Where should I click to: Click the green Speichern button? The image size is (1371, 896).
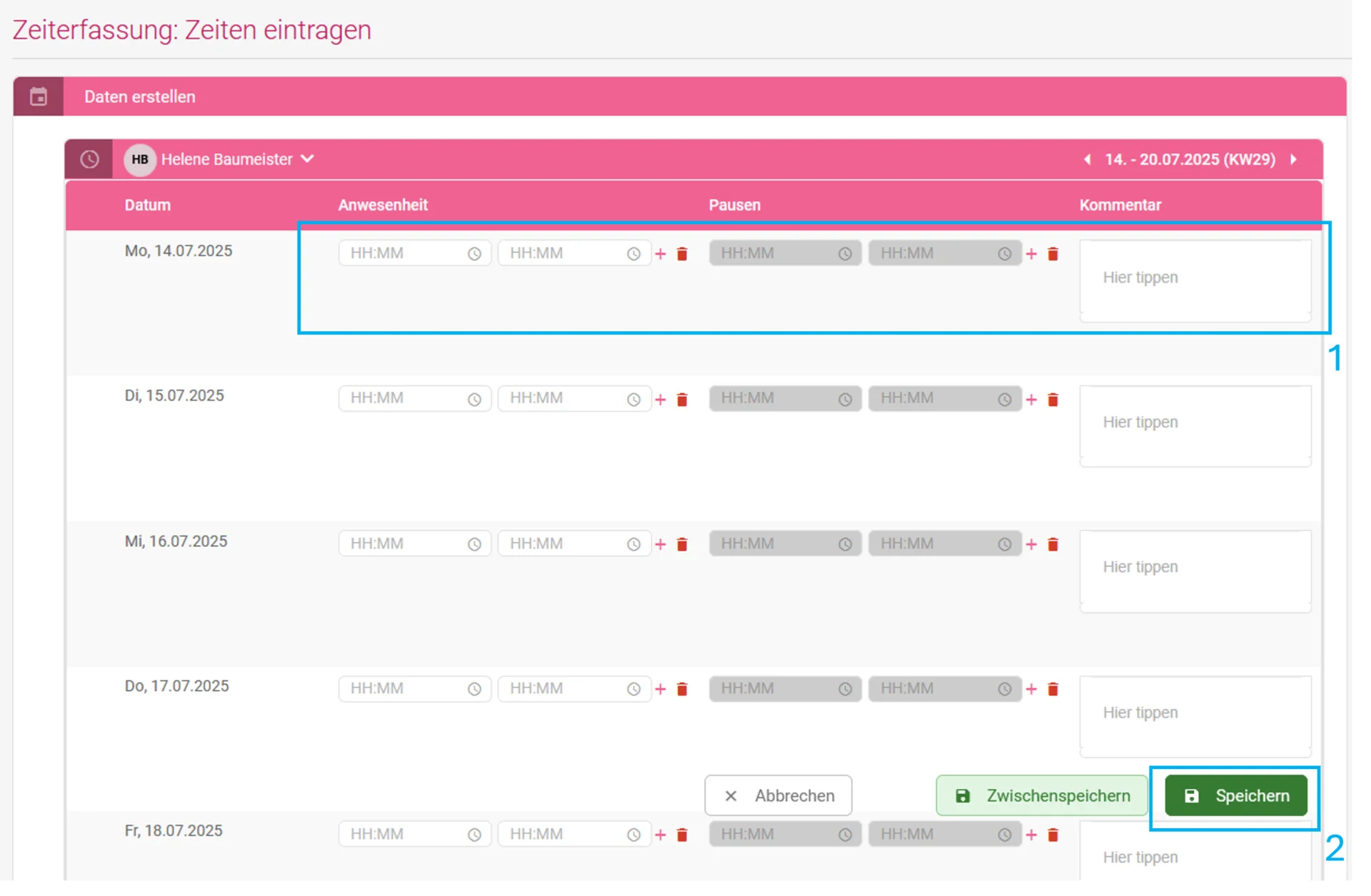[x=1236, y=795]
